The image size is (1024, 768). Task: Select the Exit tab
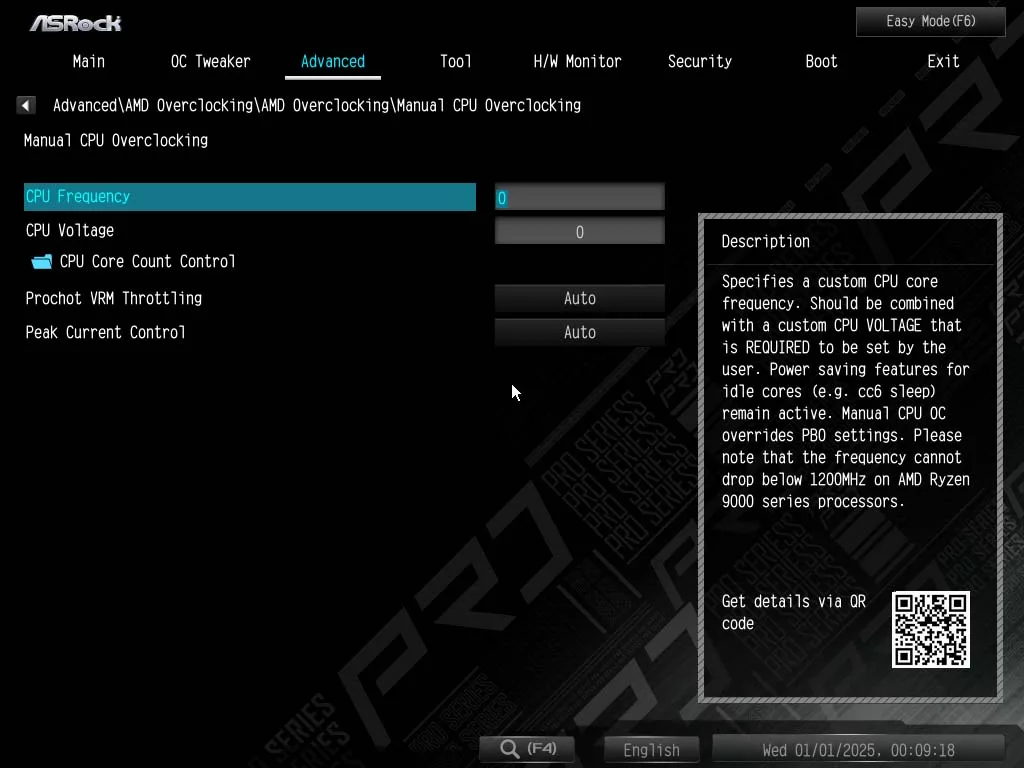[x=943, y=61]
